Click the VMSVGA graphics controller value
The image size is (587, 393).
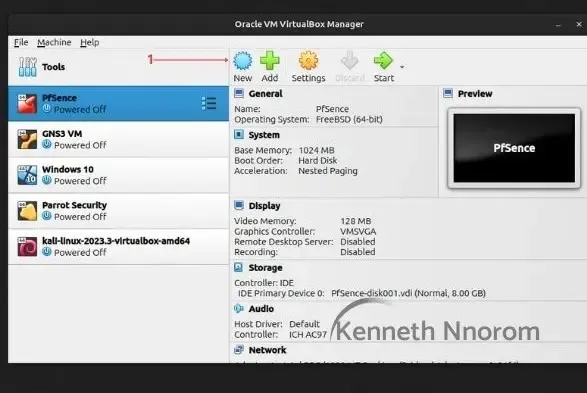pyautogui.click(x=358, y=232)
